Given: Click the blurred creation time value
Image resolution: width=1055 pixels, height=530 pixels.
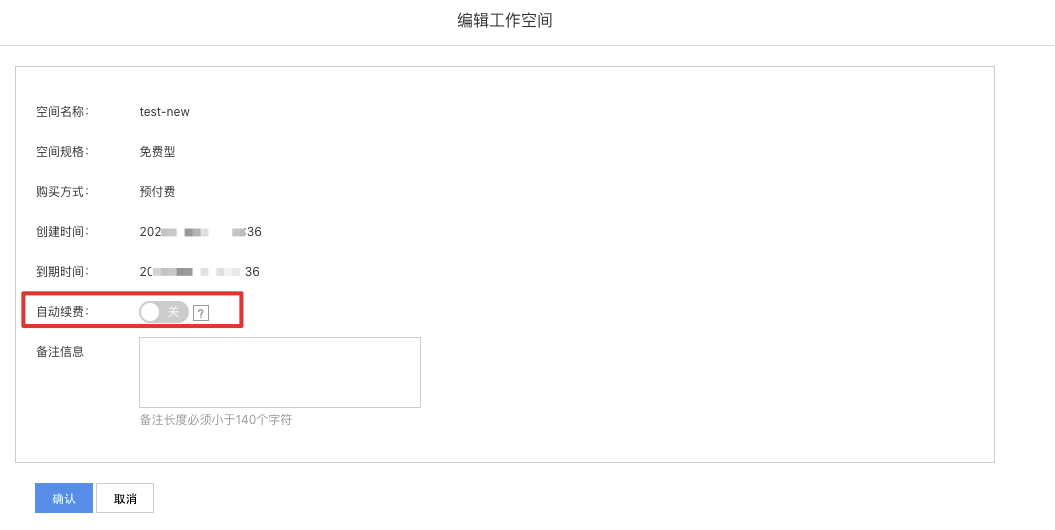Looking at the screenshot, I should pos(201,232).
